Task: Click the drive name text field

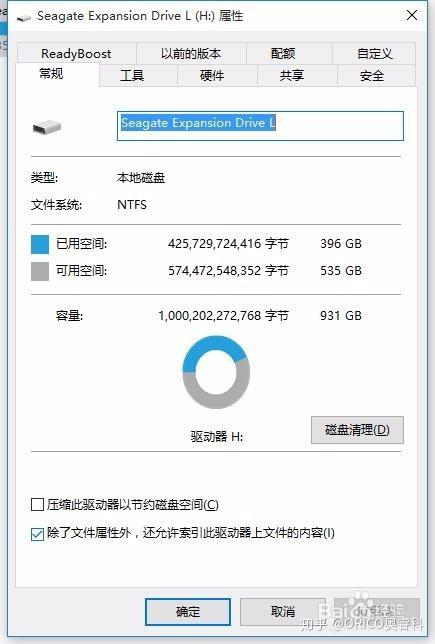Action: coord(260,126)
